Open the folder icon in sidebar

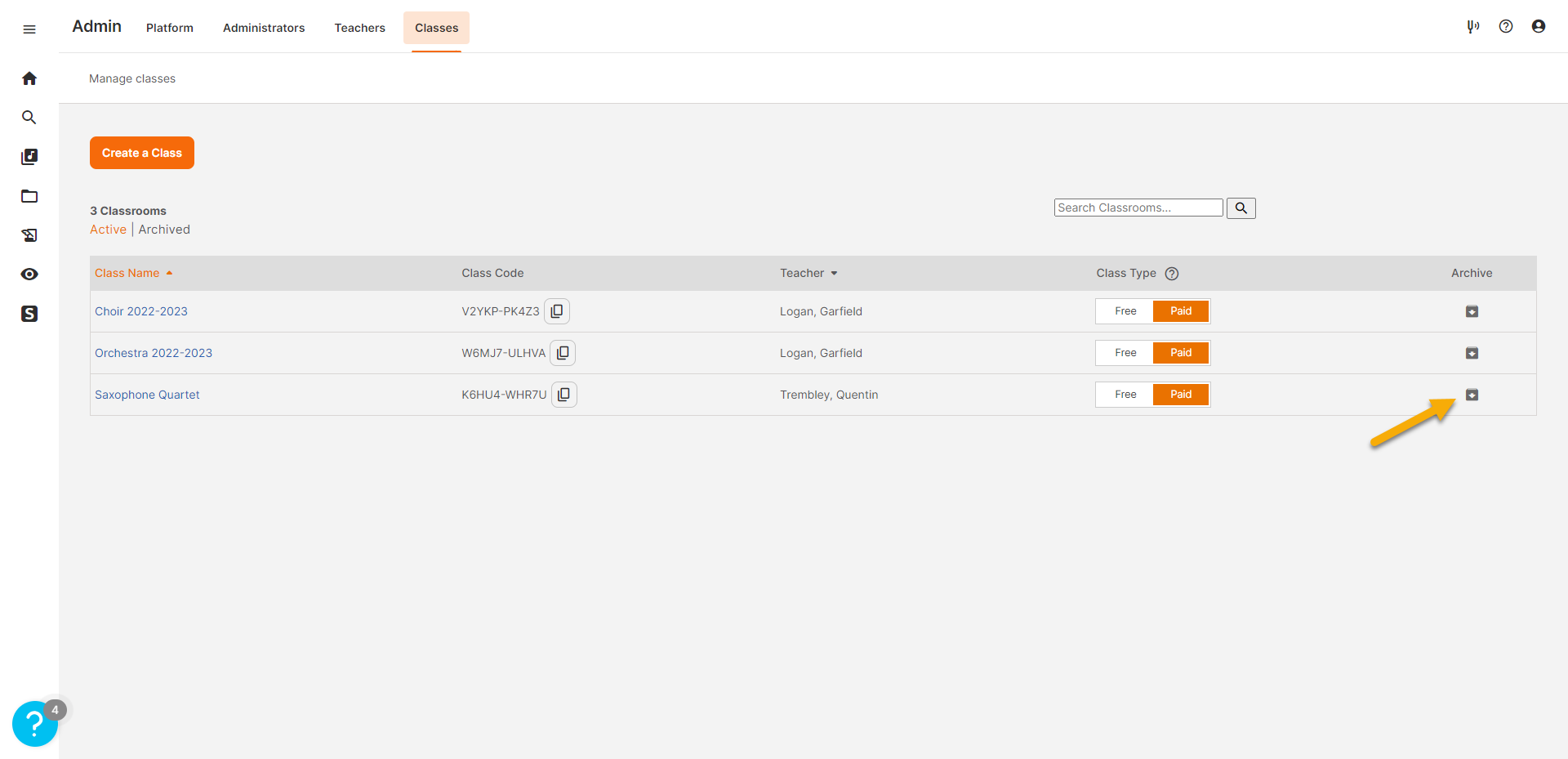(x=29, y=196)
